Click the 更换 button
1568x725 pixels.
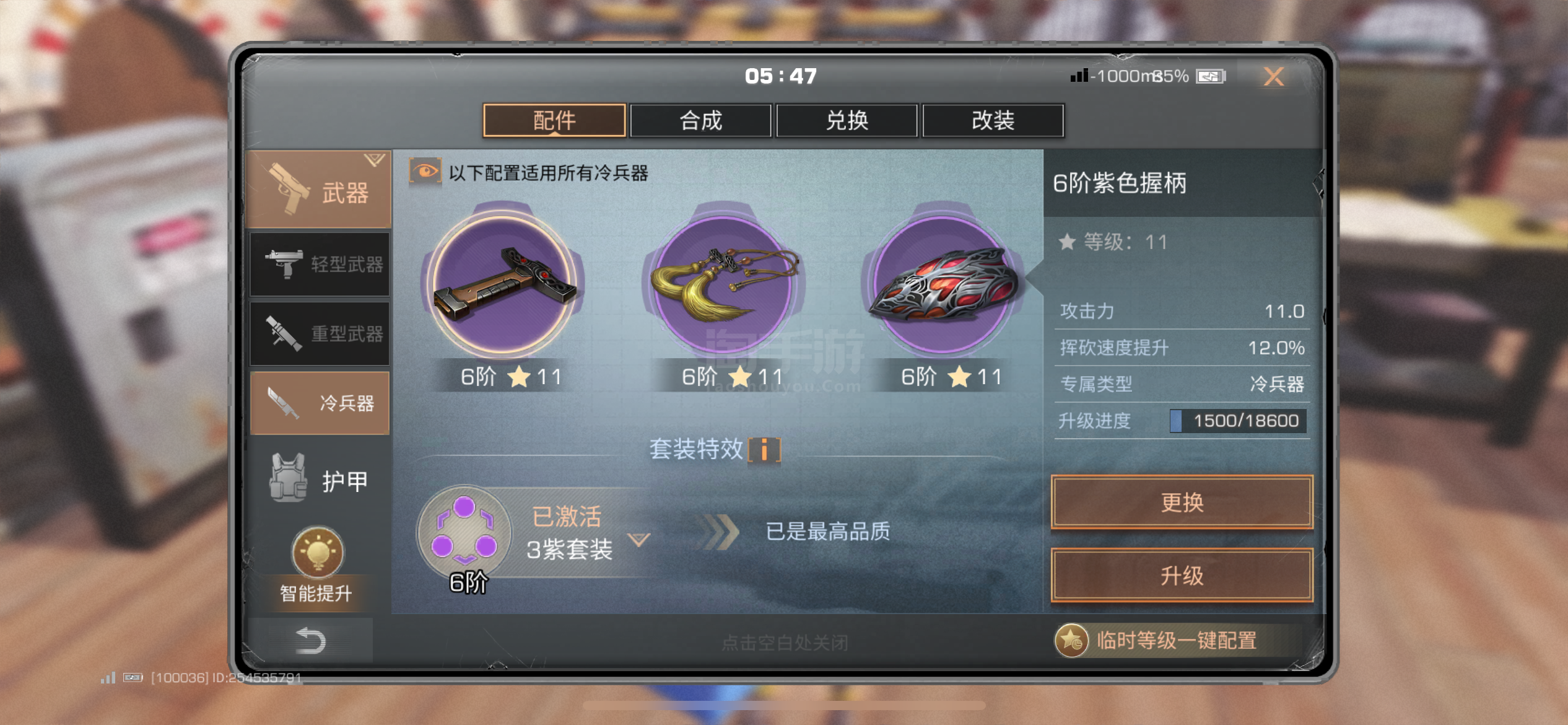1182,502
